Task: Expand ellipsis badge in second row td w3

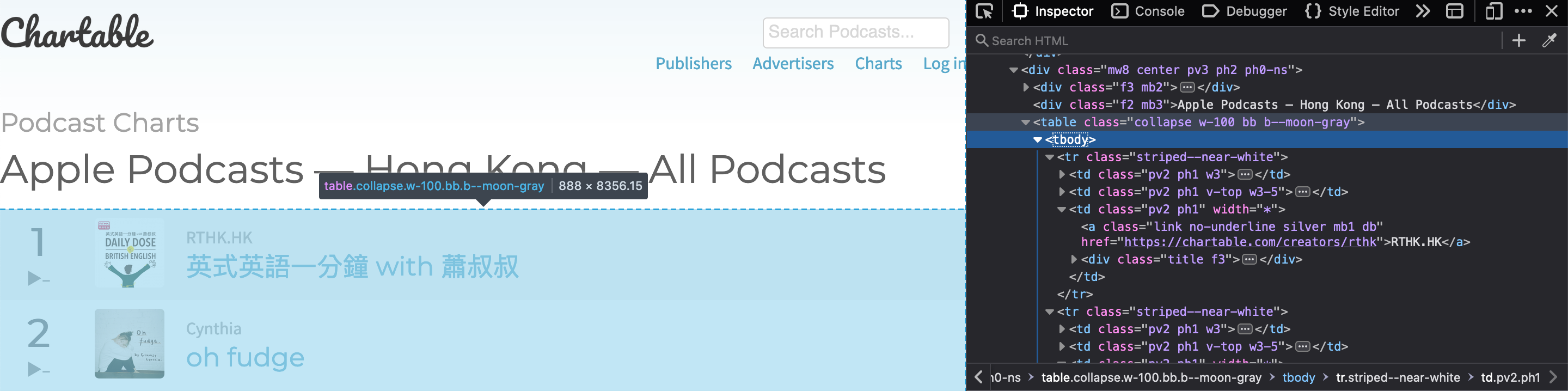Action: click(x=1245, y=329)
